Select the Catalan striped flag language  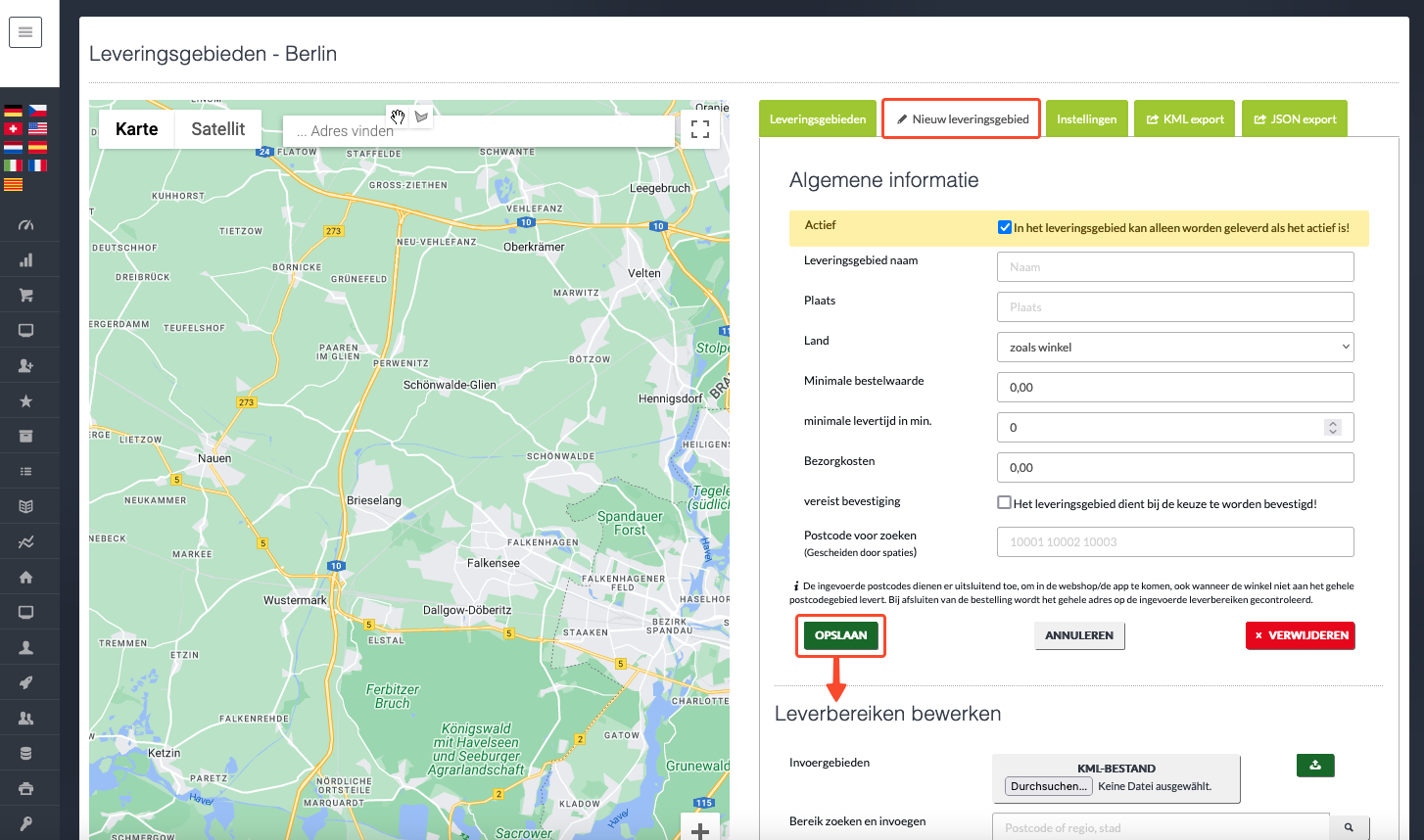point(13,184)
